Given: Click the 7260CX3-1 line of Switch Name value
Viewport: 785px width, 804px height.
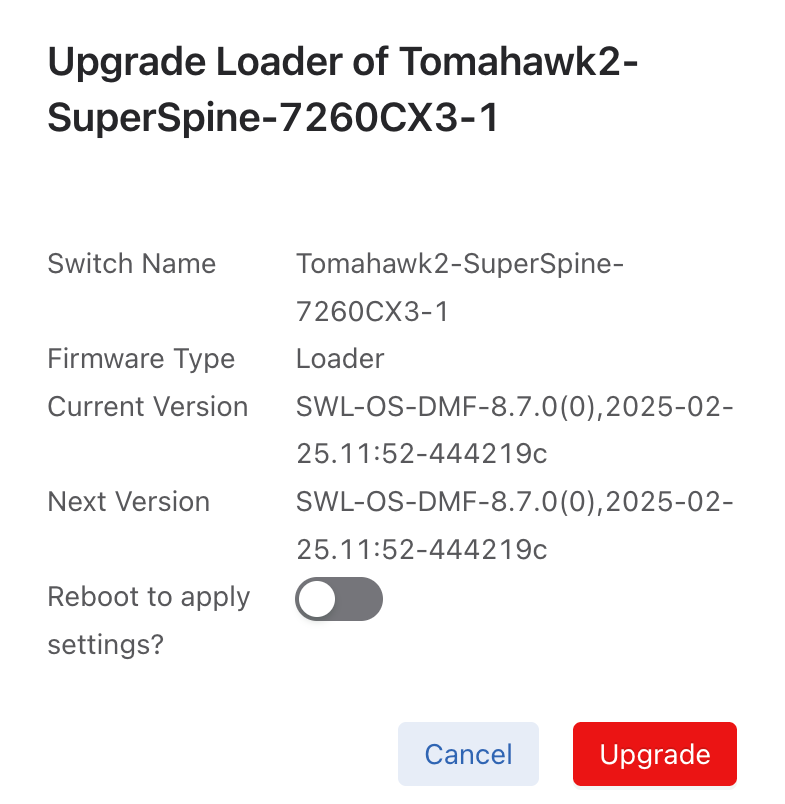Looking at the screenshot, I should [x=372, y=312].
